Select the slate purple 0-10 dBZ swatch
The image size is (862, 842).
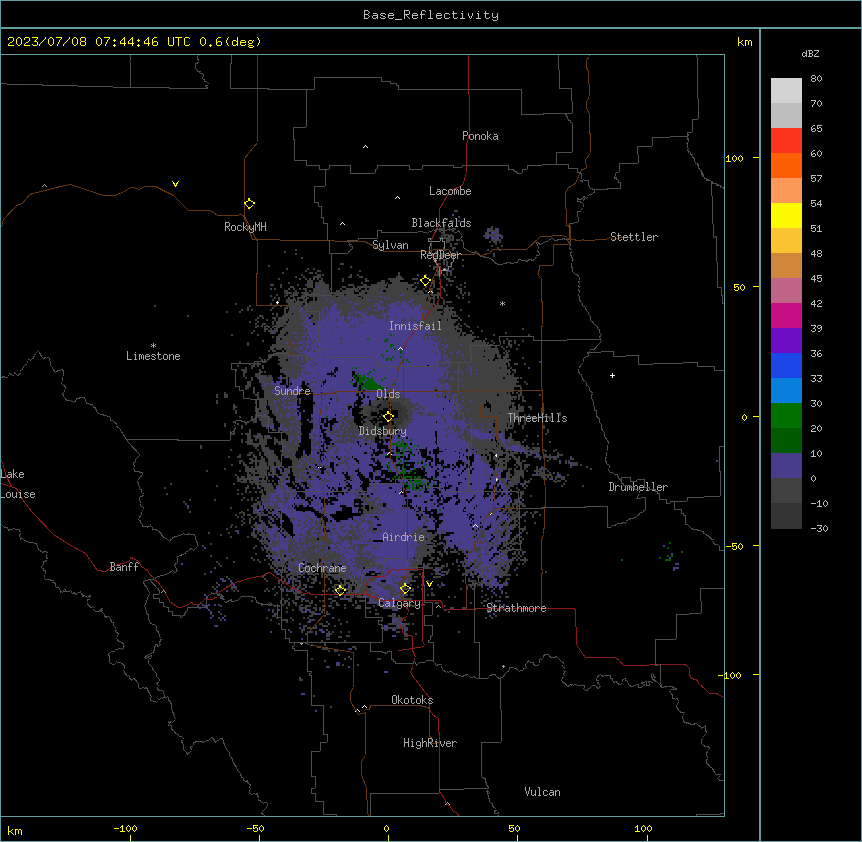point(786,466)
